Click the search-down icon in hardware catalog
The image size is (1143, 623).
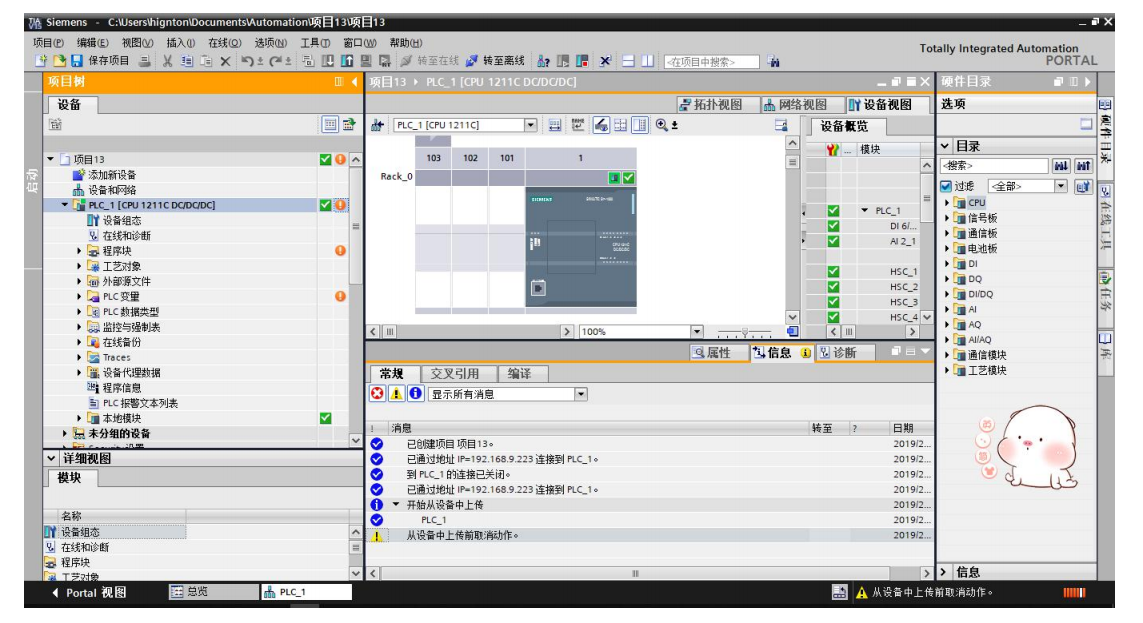[x=1061, y=166]
